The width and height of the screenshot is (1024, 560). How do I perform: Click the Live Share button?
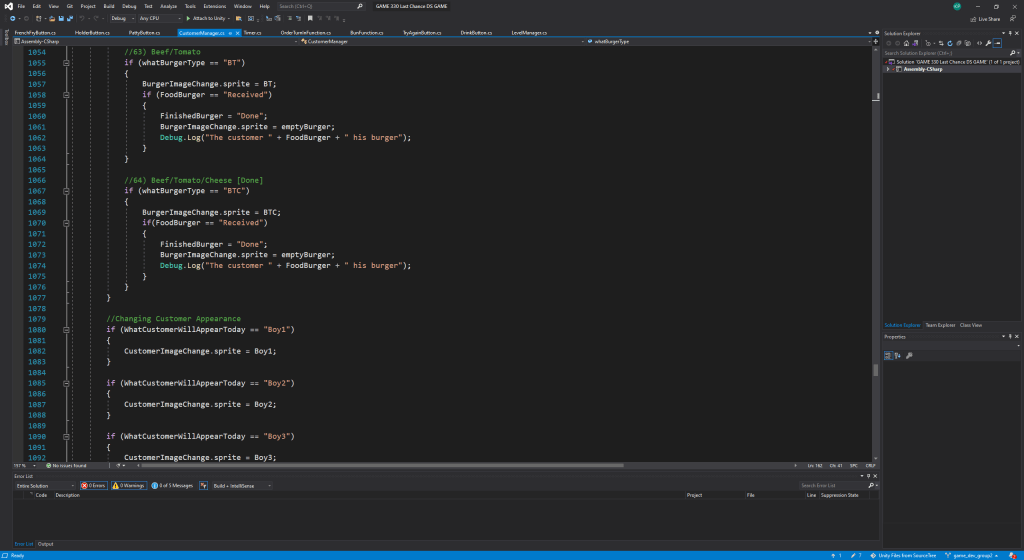(x=985, y=18)
